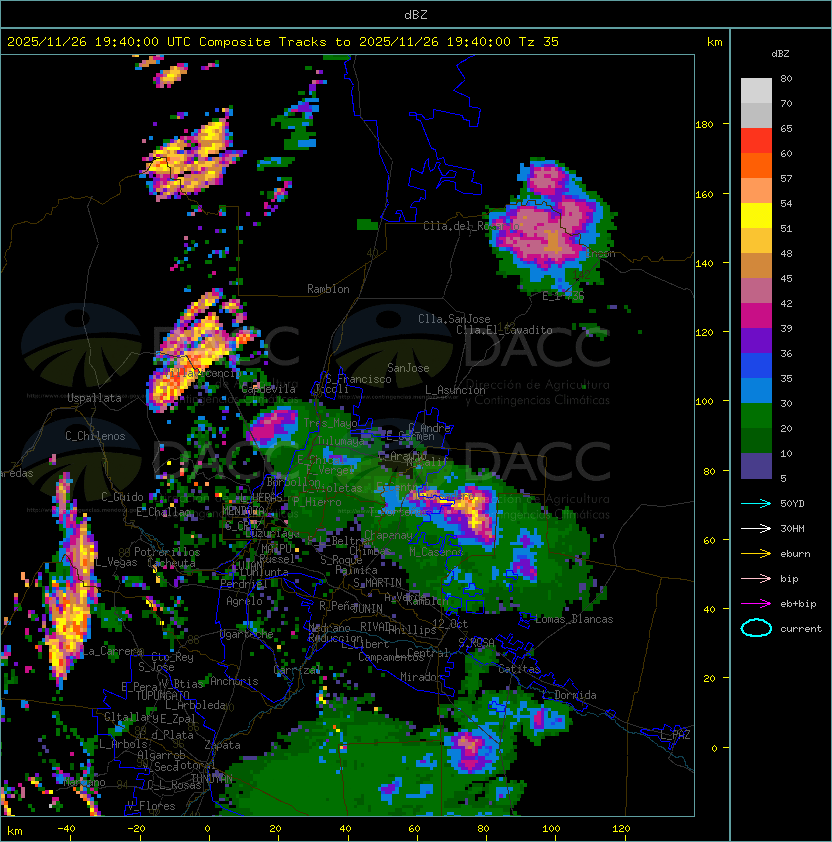The width and height of the screenshot is (832, 842).
Task: Select the light gray 70–80 dBZ swatch
Action: pos(756,91)
